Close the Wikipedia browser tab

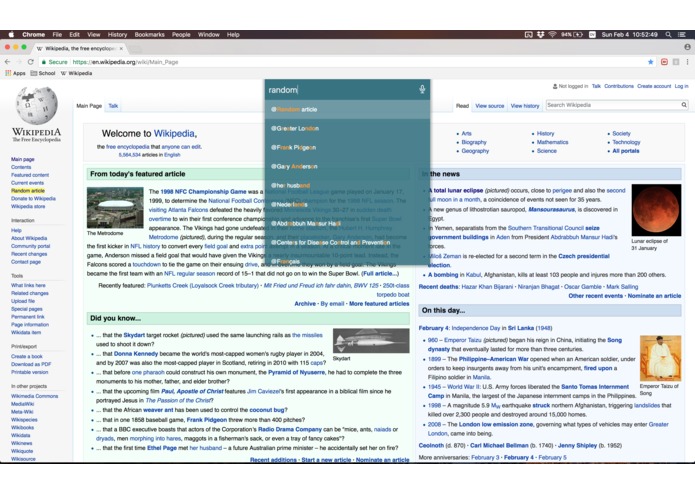click(121, 48)
